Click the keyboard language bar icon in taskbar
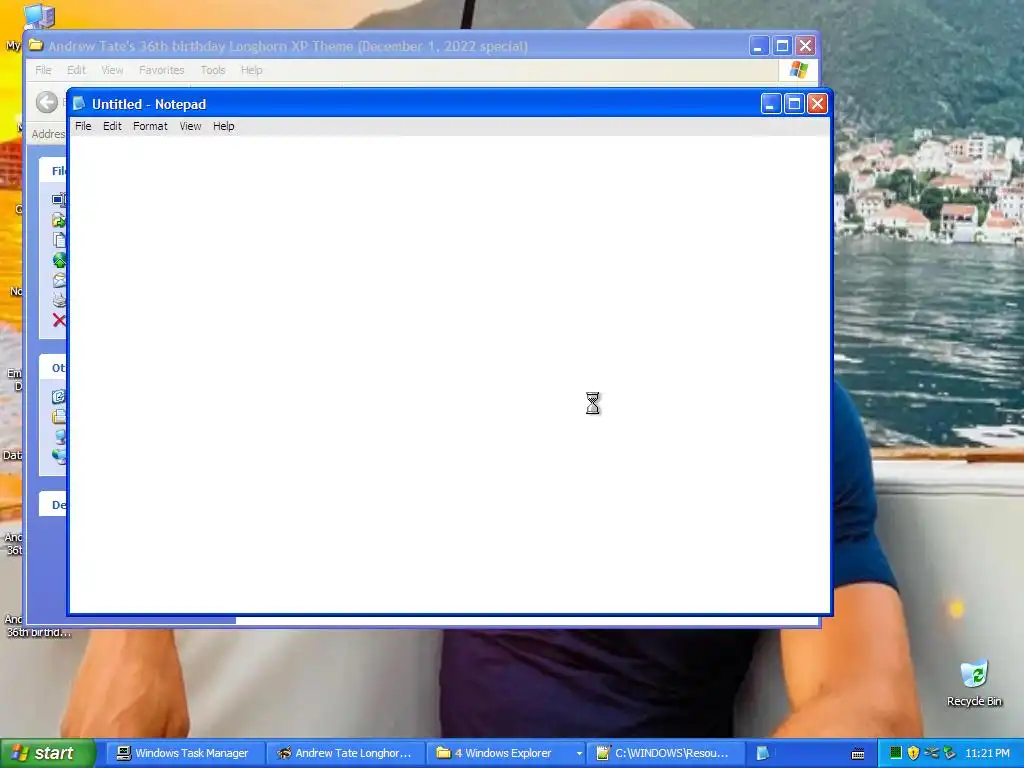Image resolution: width=1024 pixels, height=768 pixels. coord(858,754)
